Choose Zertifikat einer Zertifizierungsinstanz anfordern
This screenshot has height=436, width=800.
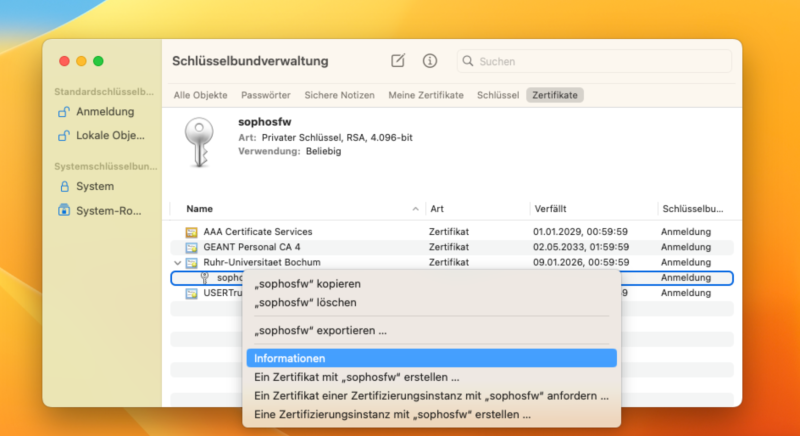432,396
